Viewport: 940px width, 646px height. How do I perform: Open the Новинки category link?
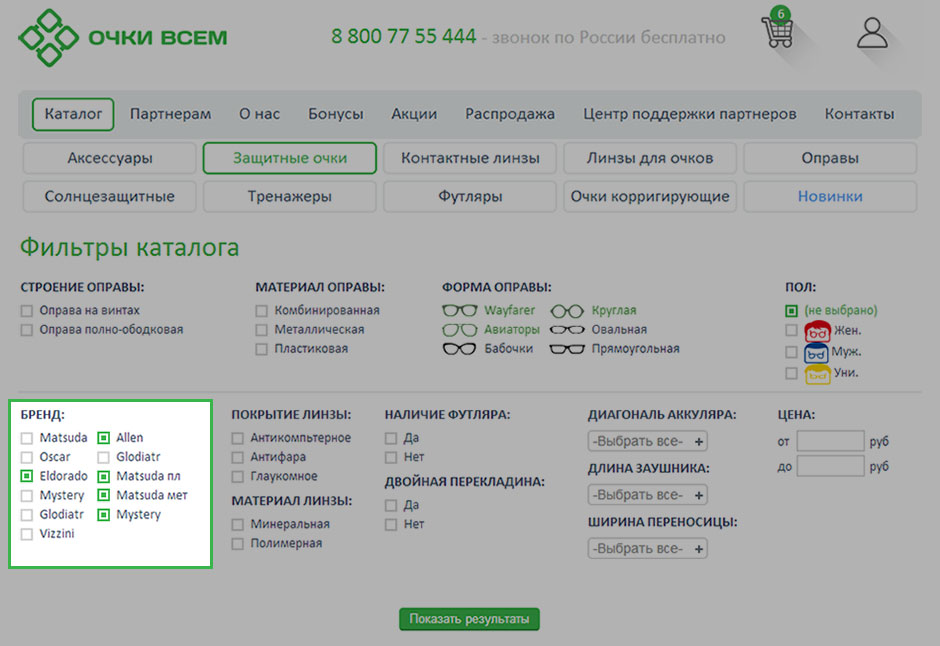[x=829, y=196]
